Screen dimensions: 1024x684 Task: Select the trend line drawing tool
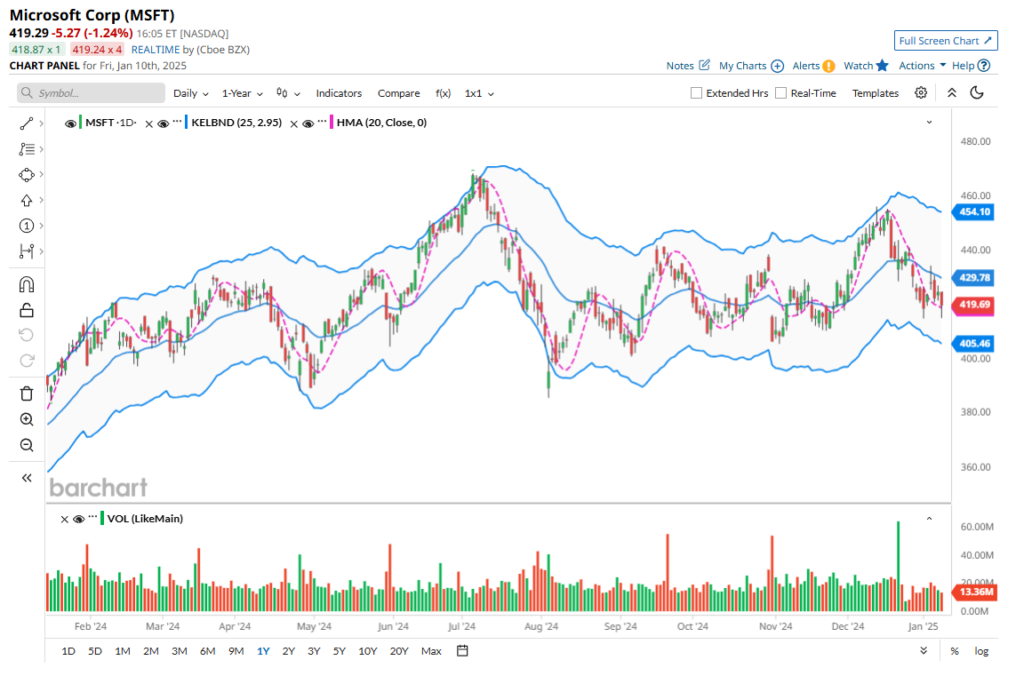coord(26,123)
